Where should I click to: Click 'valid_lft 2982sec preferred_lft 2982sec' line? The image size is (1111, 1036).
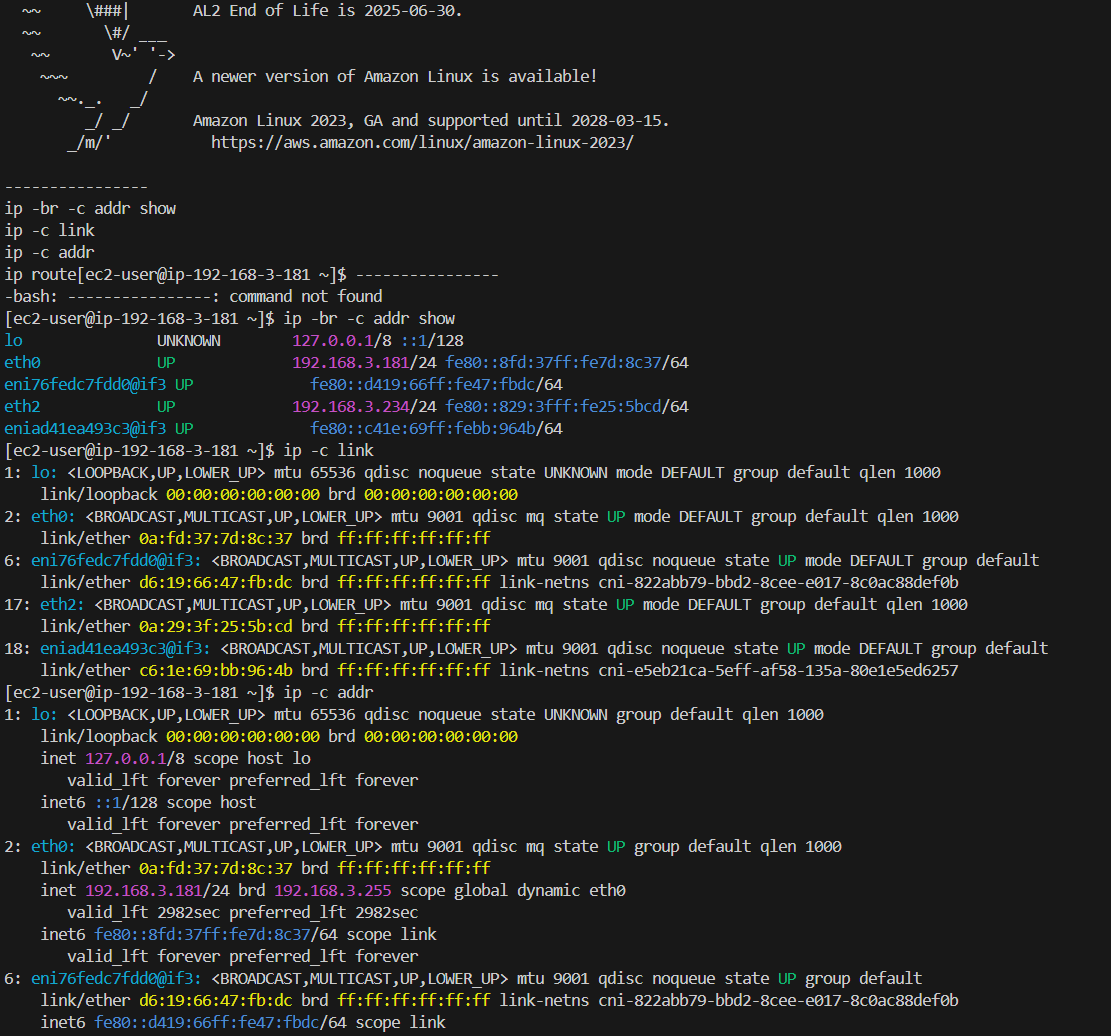tap(242, 912)
